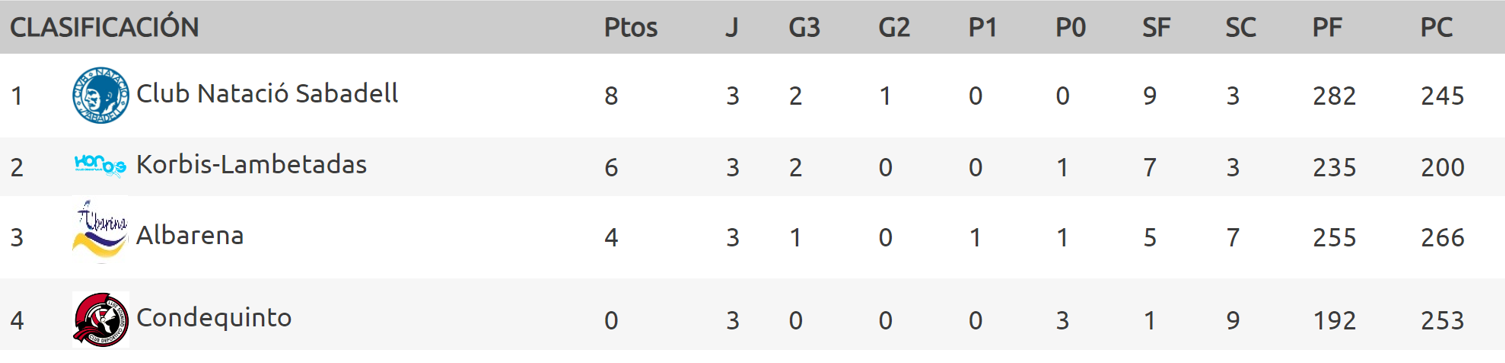Click the P1 column header
Viewport: 1505px width, 363px height.
(983, 28)
